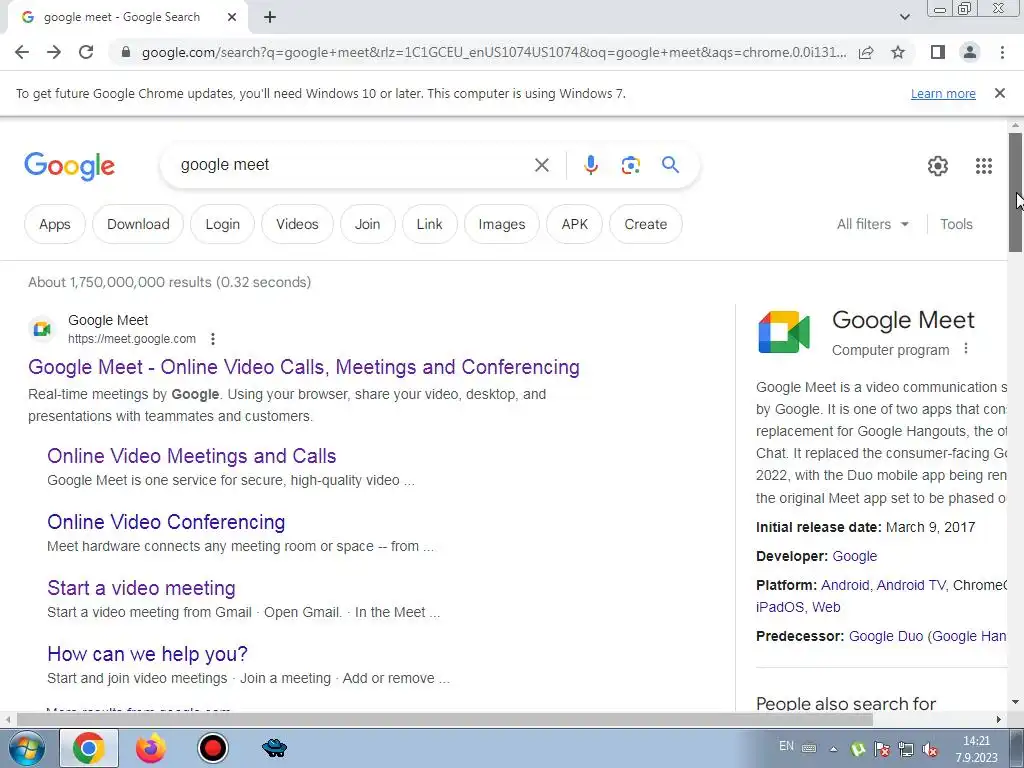Filter results by Login
Image resolution: width=1024 pixels, height=768 pixels.
(x=222, y=224)
